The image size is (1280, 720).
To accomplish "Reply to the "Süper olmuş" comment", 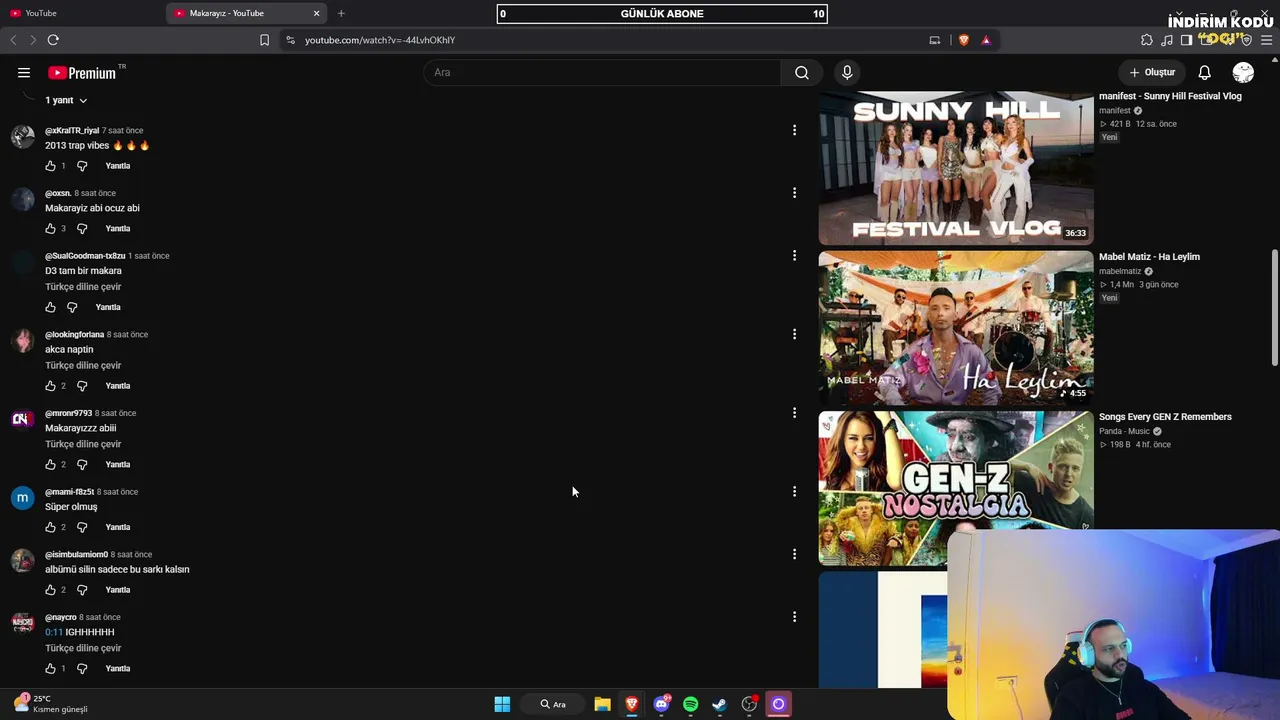I will [118, 527].
